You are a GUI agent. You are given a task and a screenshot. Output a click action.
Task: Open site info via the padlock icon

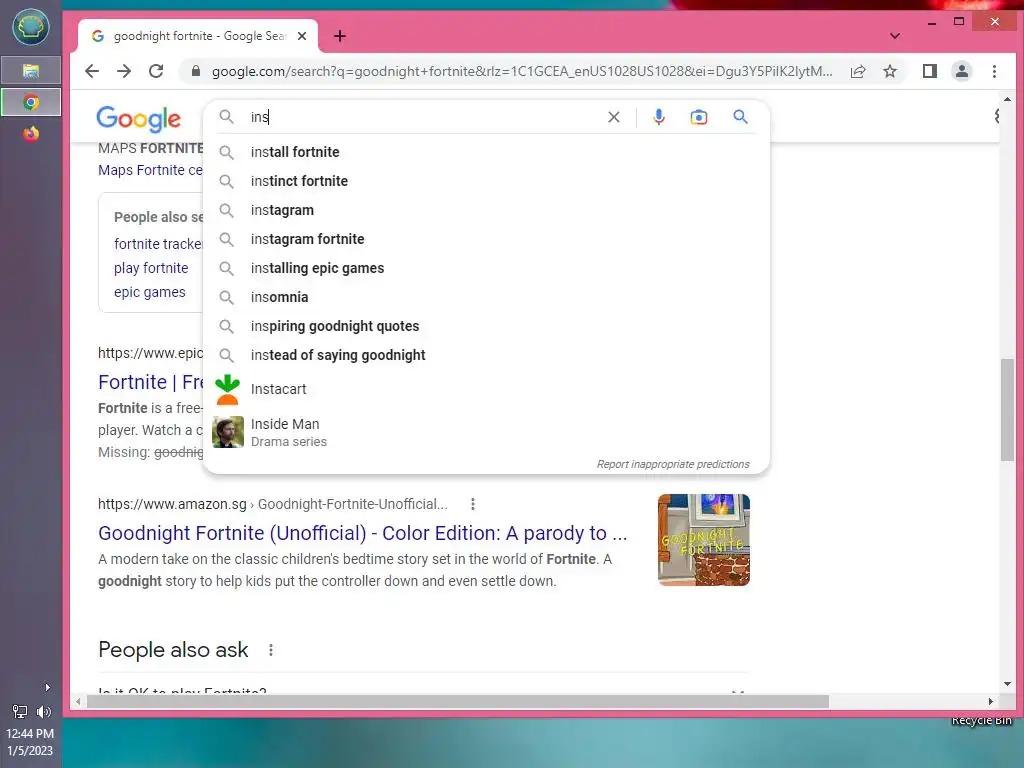(195, 71)
